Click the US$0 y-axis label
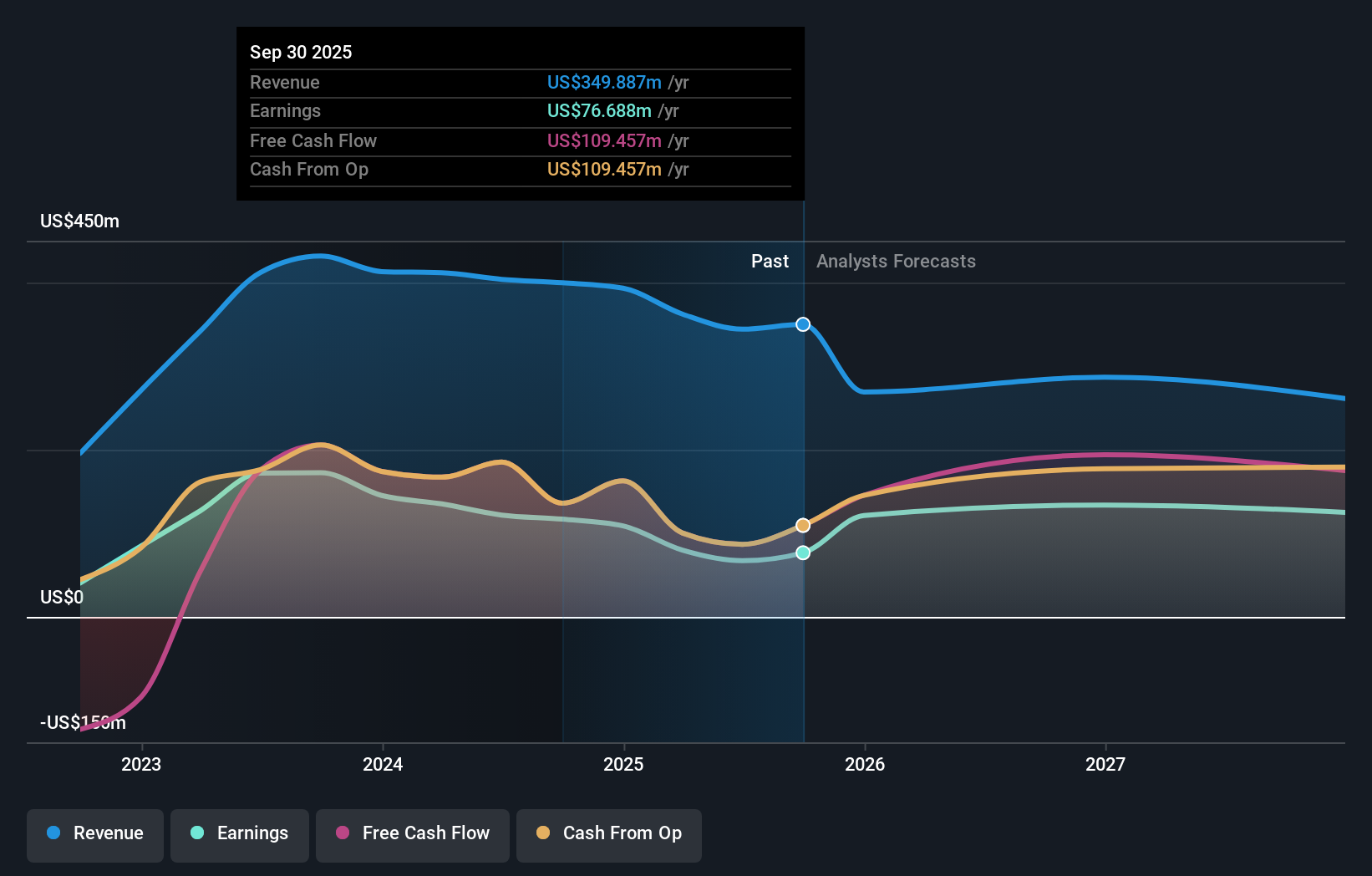The height and width of the screenshot is (876, 1372). pyautogui.click(x=62, y=597)
